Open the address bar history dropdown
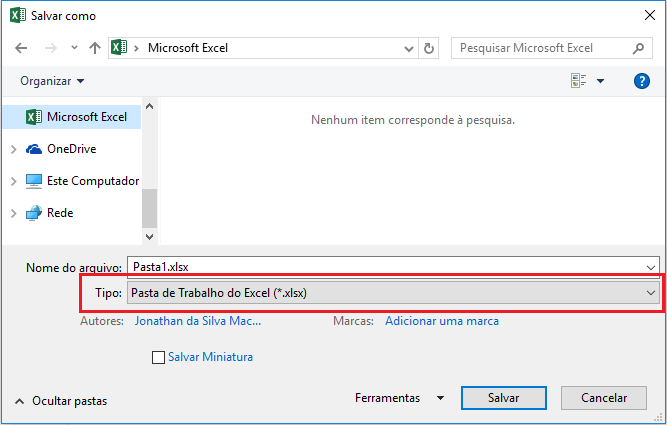667x425 pixels. tap(409, 48)
